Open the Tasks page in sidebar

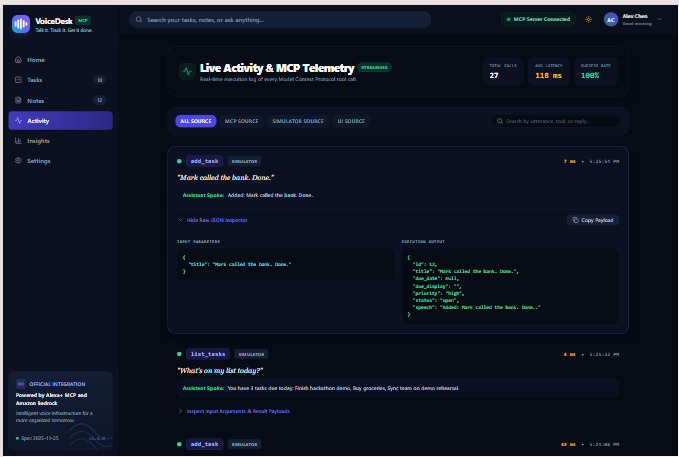point(61,80)
